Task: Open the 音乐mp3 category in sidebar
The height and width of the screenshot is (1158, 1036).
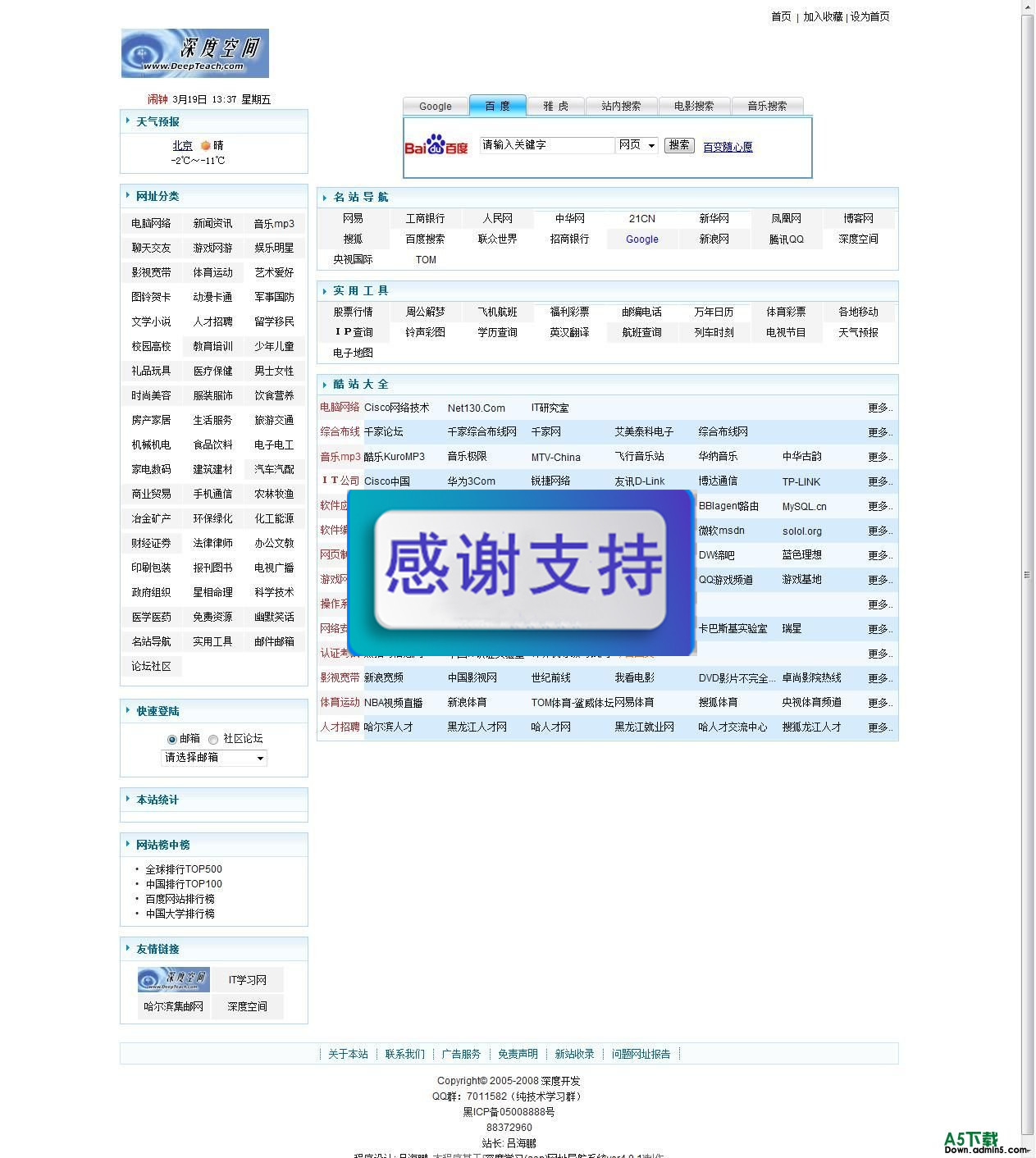Action: 274,223
